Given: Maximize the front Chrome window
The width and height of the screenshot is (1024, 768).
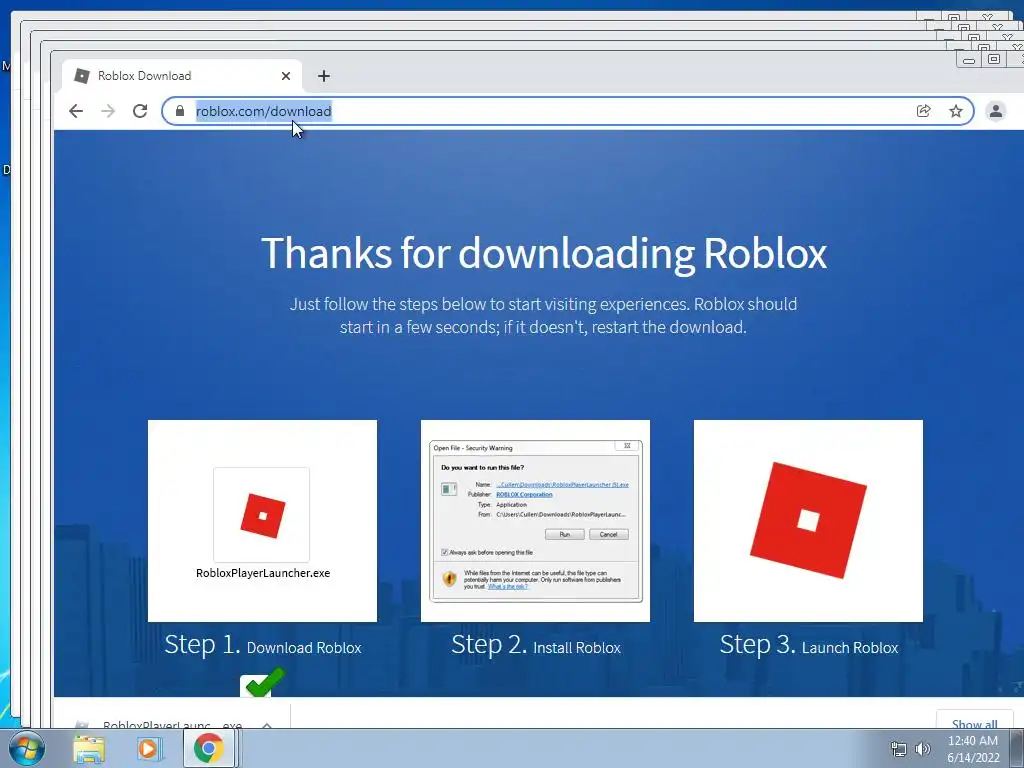Looking at the screenshot, I should (993, 59).
